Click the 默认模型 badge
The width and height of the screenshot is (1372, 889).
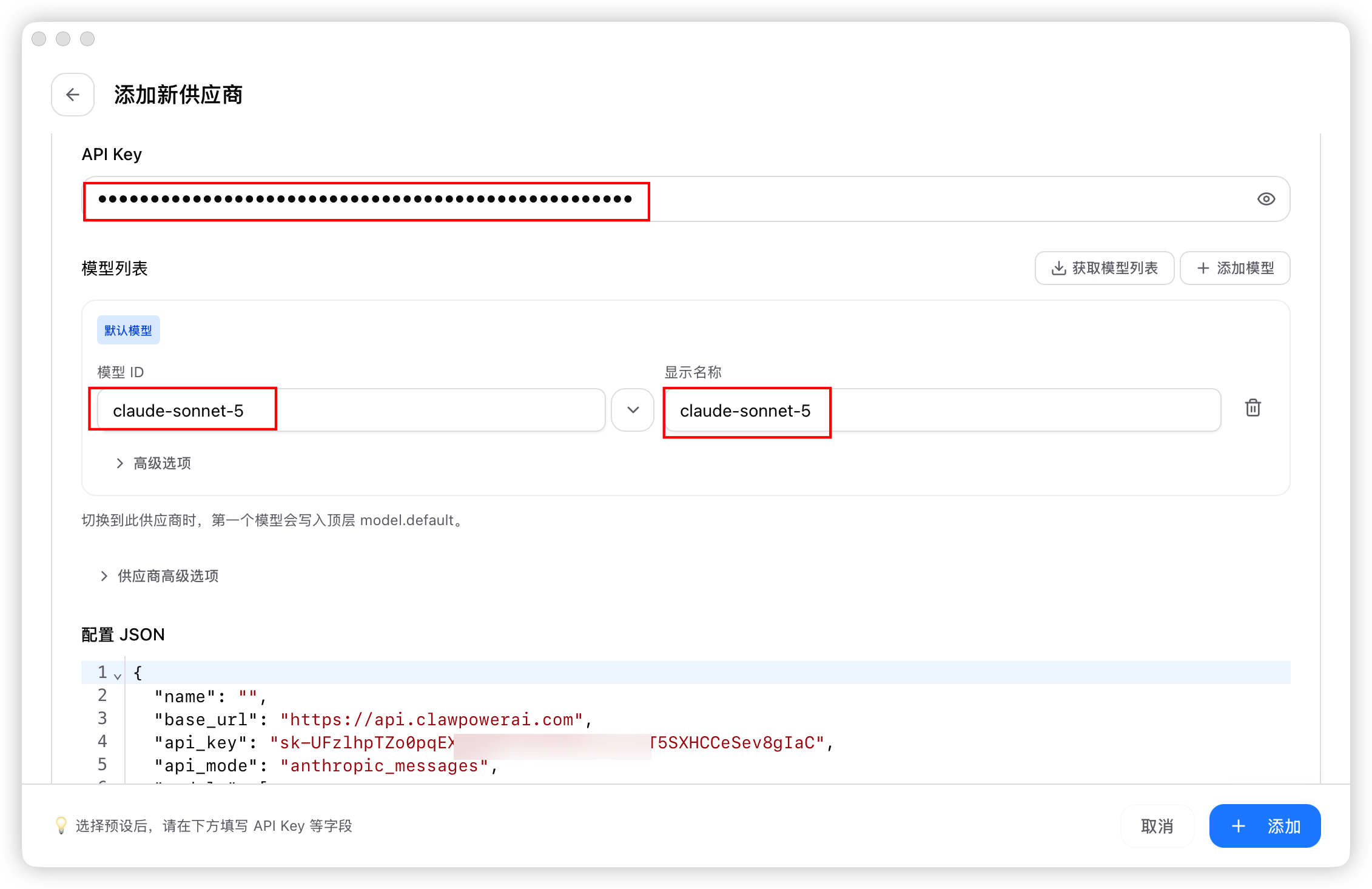point(128,330)
